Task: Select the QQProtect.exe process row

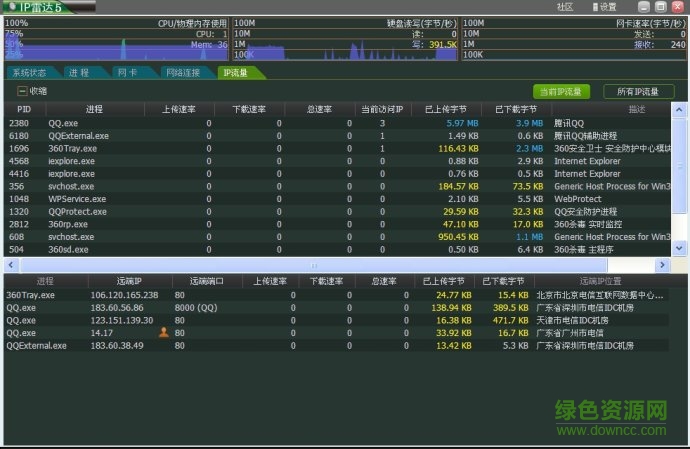Action: [338, 212]
